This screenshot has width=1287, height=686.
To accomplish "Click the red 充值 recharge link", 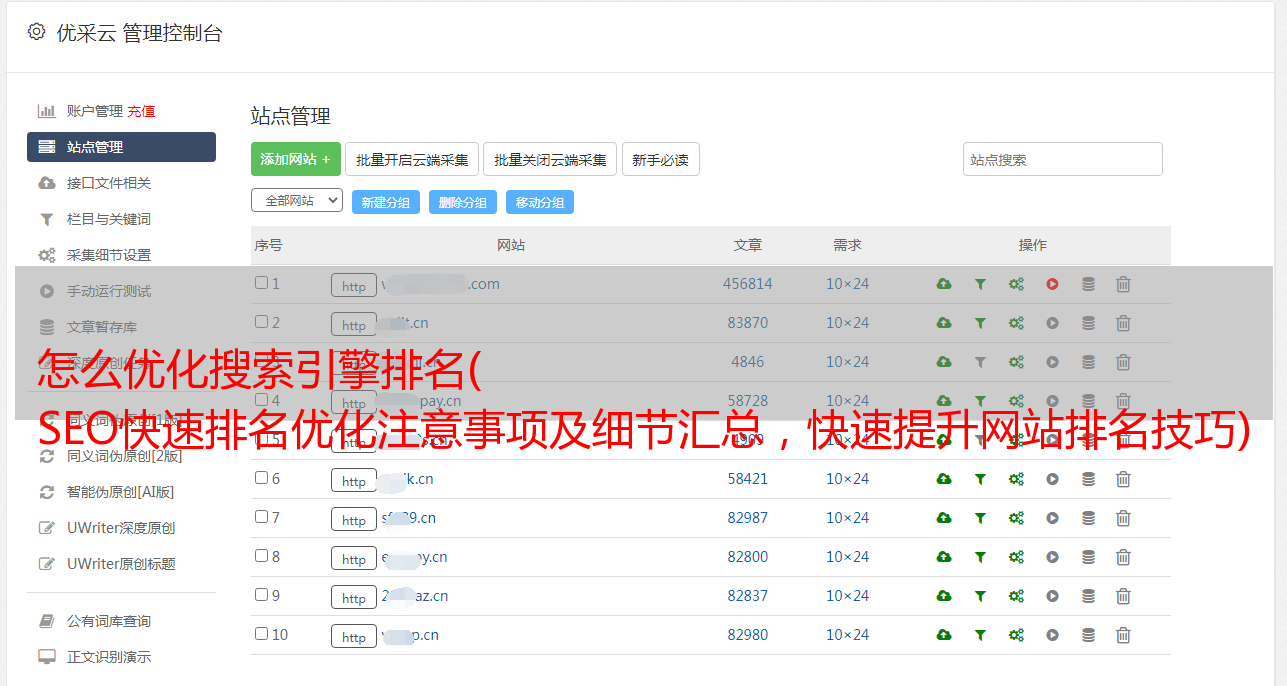I will (x=141, y=111).
